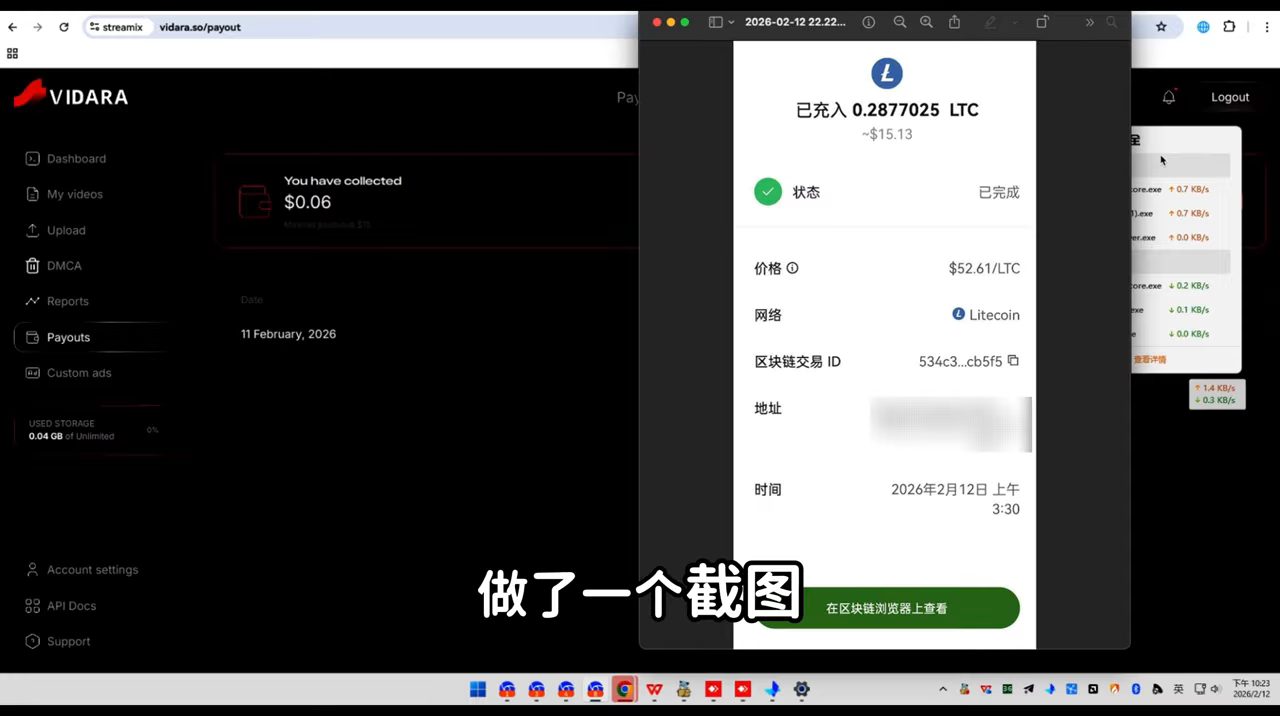
Task: Click the 查看详情 link in network popup
Action: click(x=1149, y=360)
